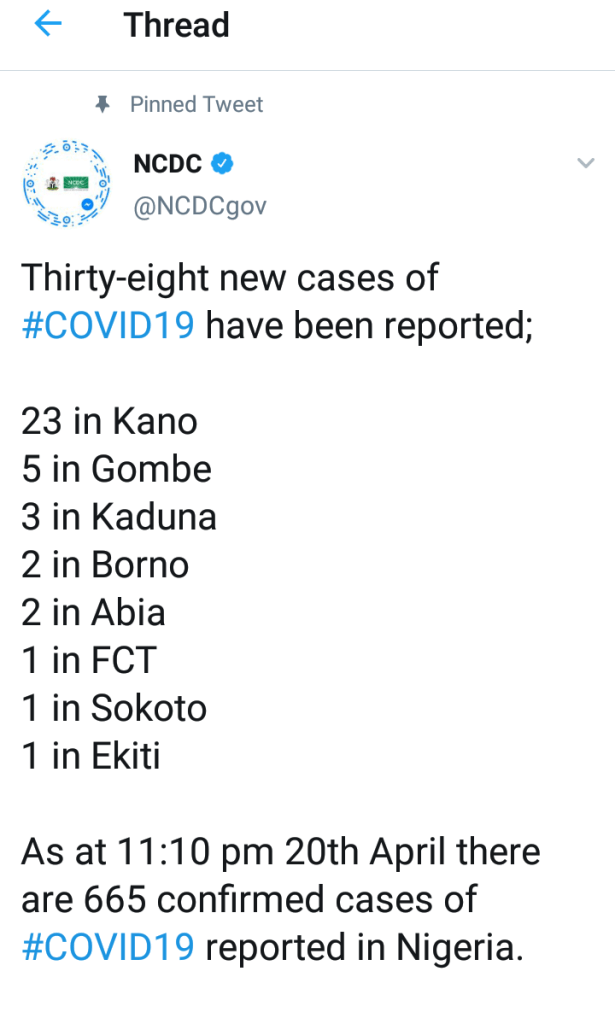Tap the 'As at 11:10 pm 20th April' sentence
The width and height of the screenshot is (615, 1024).
point(280,852)
